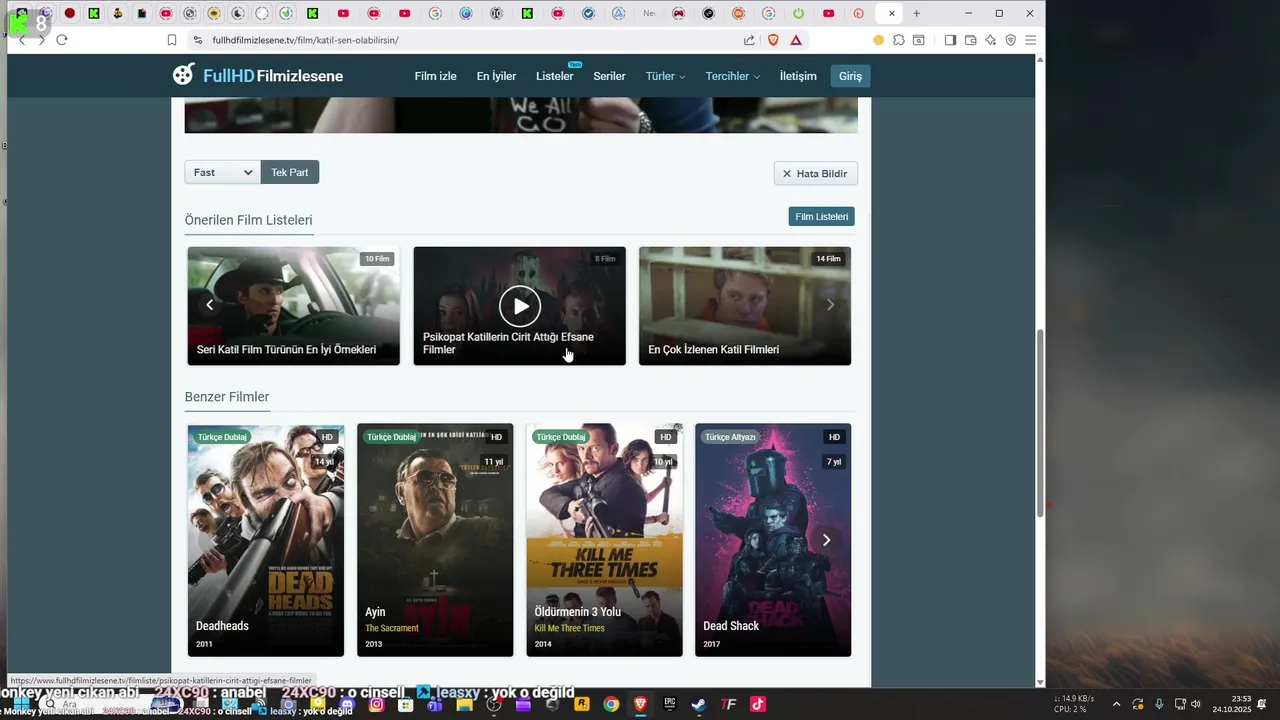This screenshot has width=1280, height=720.
Task: Open Ayin The Sacrament movie card
Action: pyautogui.click(x=435, y=540)
